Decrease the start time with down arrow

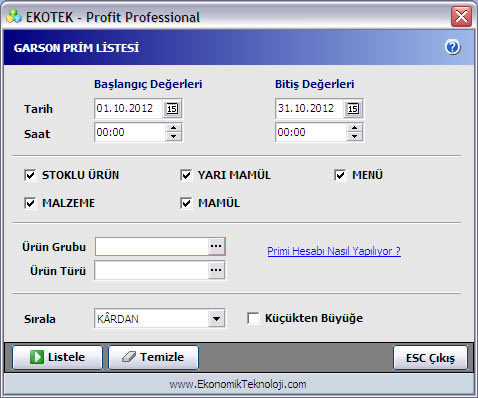(173, 136)
